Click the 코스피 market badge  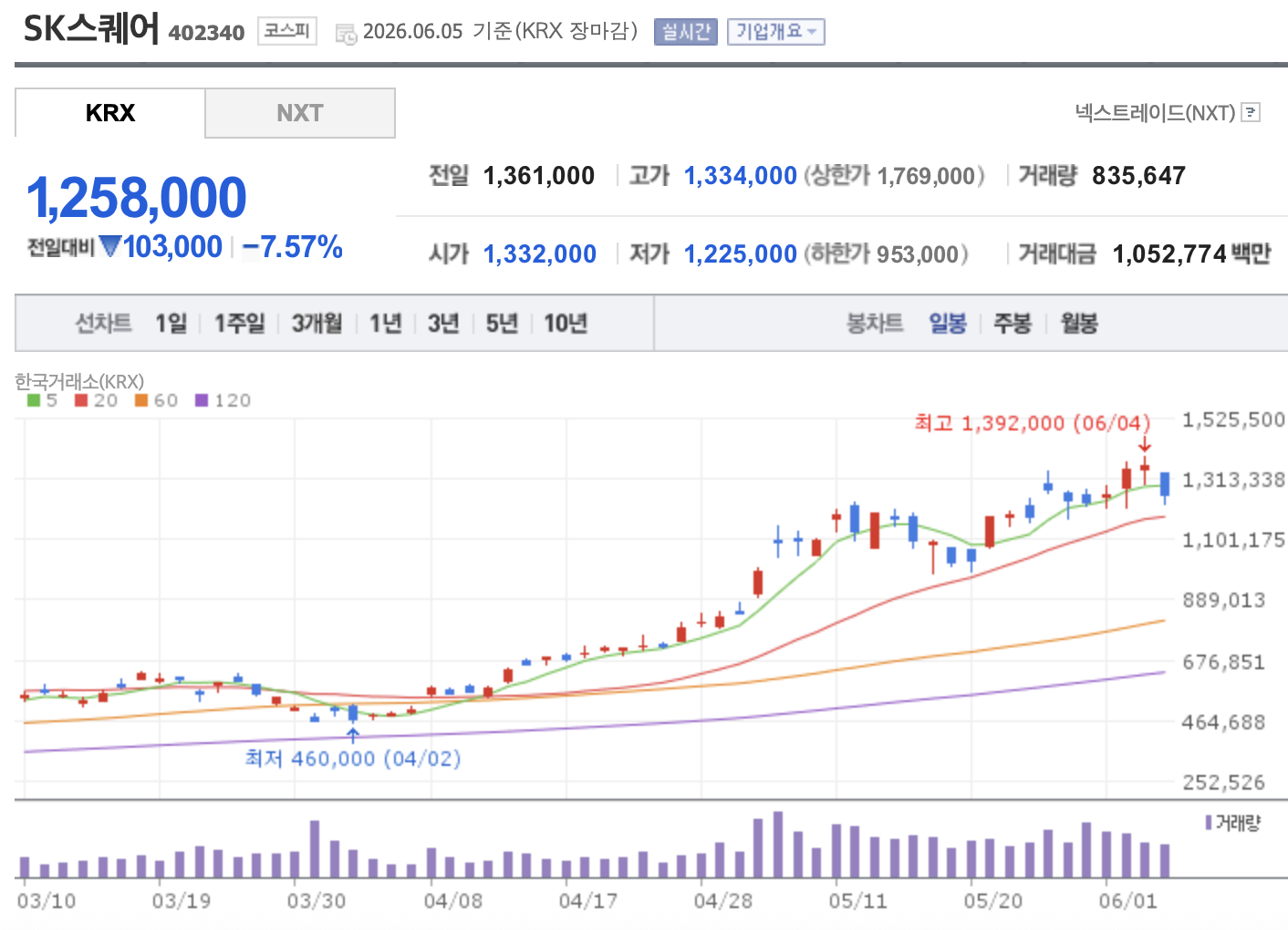286,31
